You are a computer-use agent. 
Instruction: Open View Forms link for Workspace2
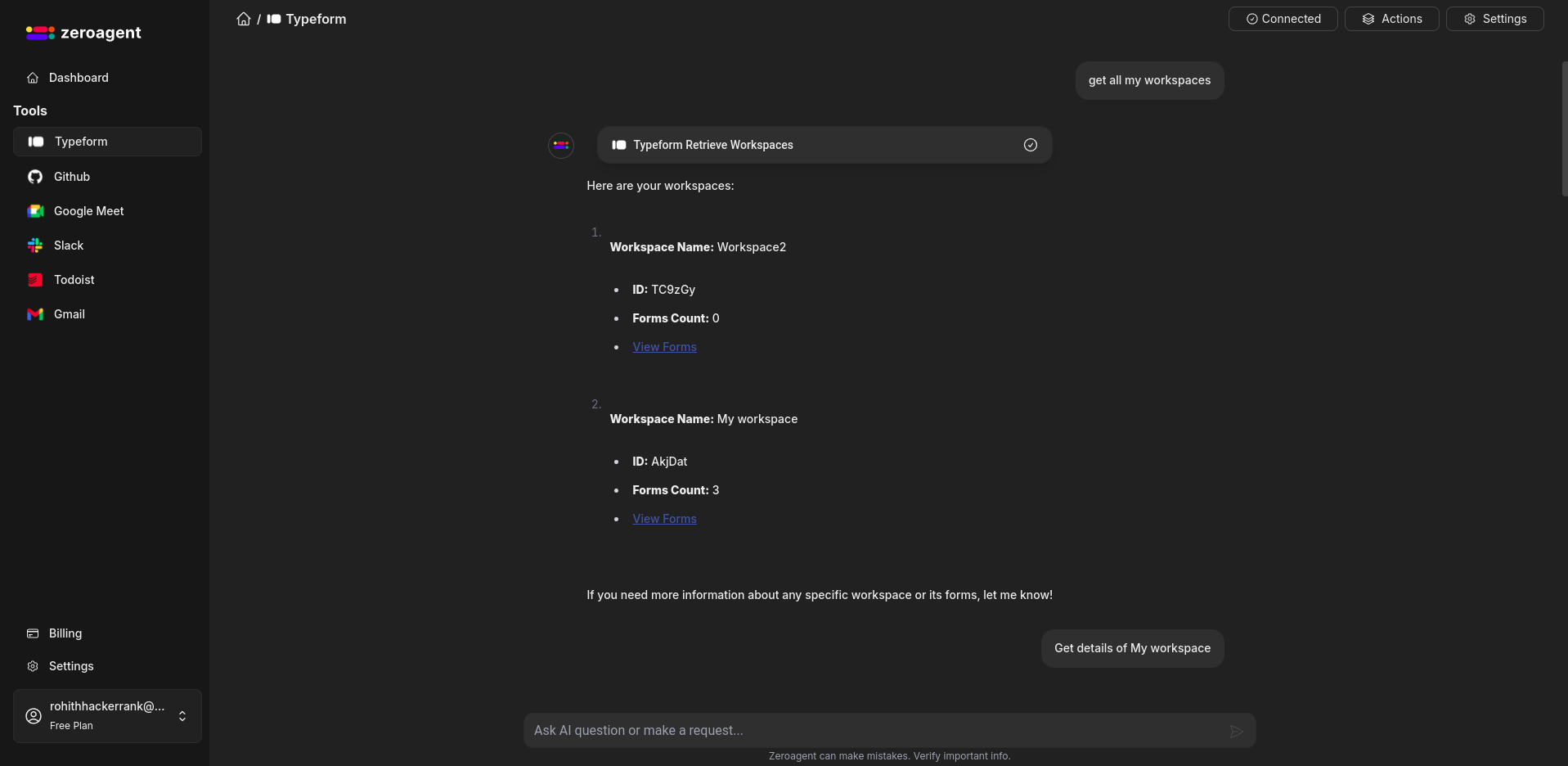coord(664,347)
